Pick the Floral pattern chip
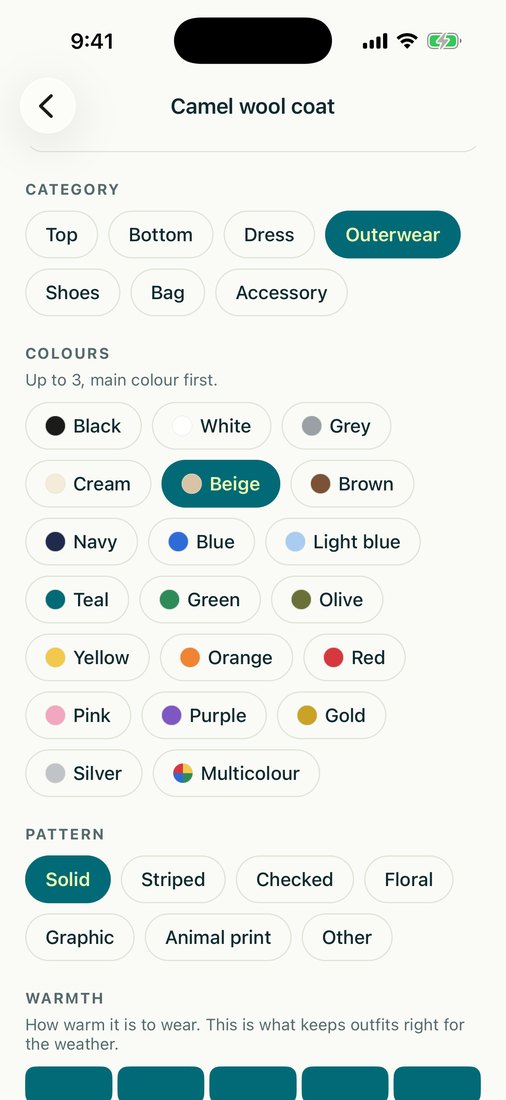 tap(408, 879)
